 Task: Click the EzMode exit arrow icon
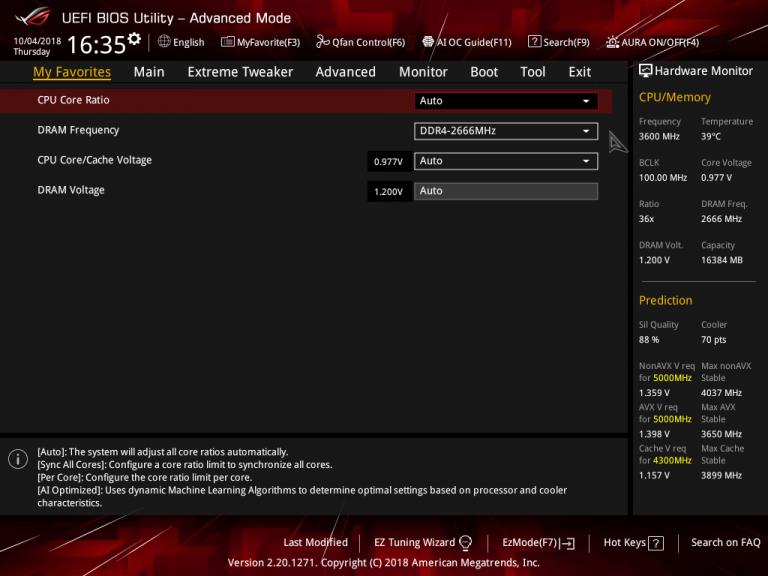click(567, 543)
